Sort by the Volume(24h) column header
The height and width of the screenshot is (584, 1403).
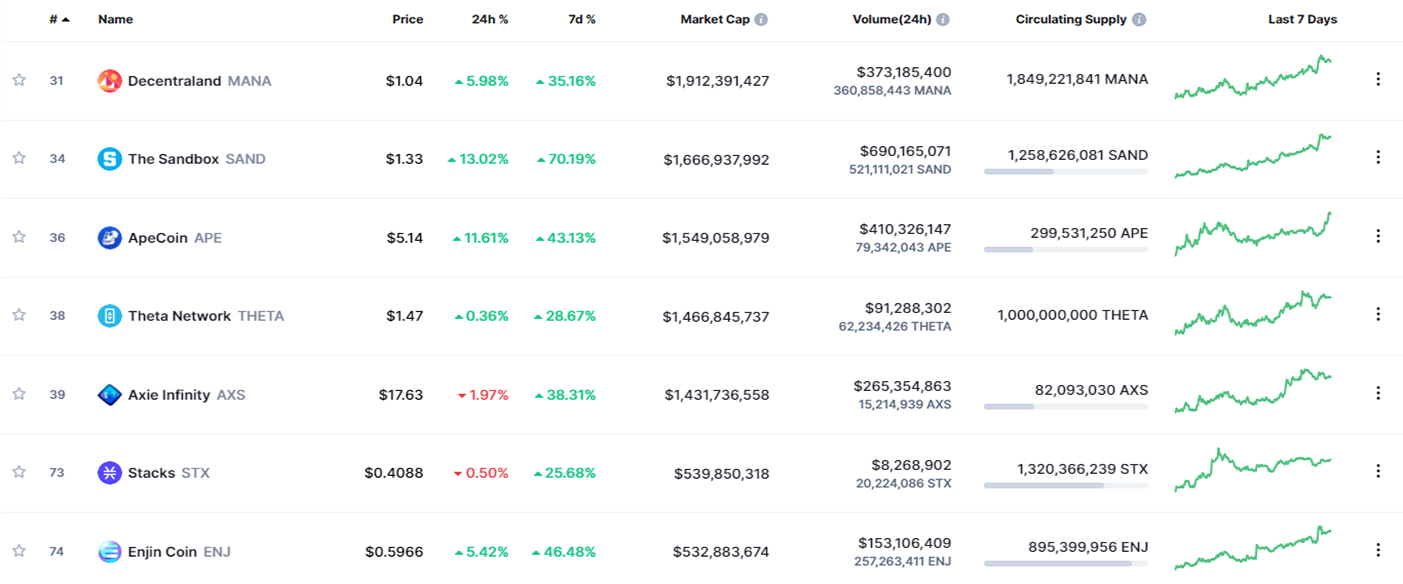click(x=892, y=20)
